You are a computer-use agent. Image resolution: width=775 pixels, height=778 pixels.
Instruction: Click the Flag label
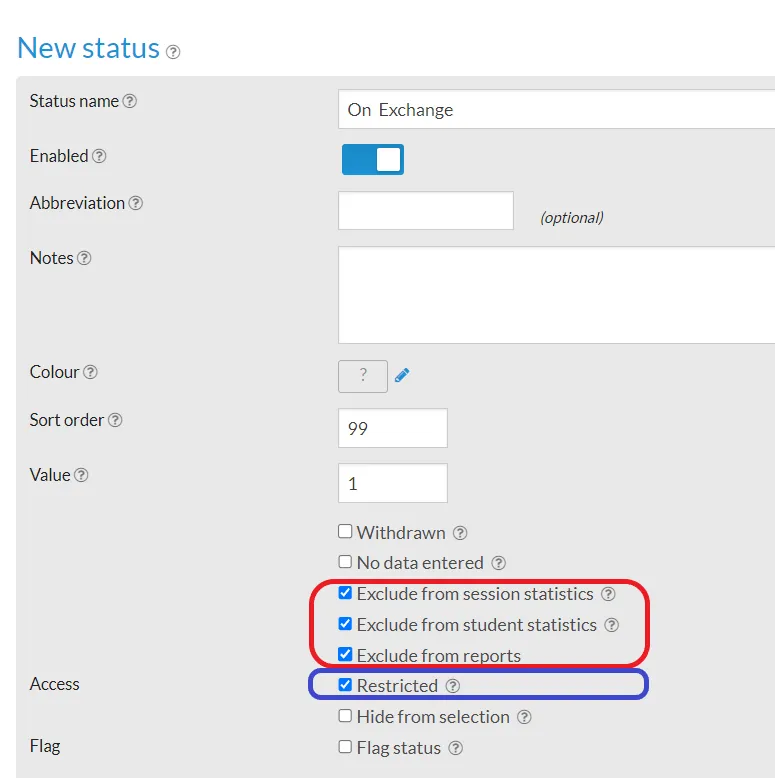tap(45, 746)
